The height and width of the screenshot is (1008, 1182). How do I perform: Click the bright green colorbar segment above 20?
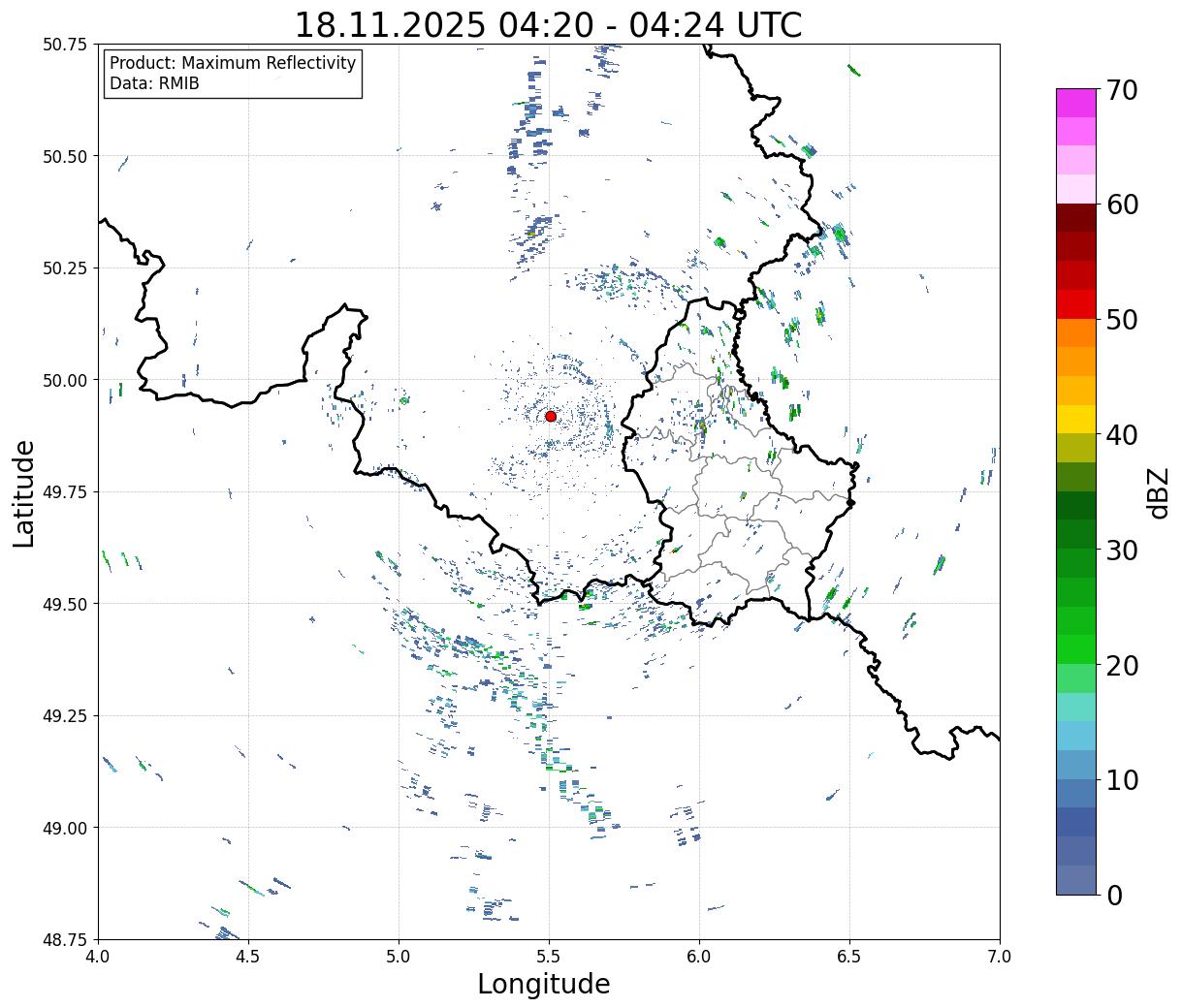point(1076,649)
